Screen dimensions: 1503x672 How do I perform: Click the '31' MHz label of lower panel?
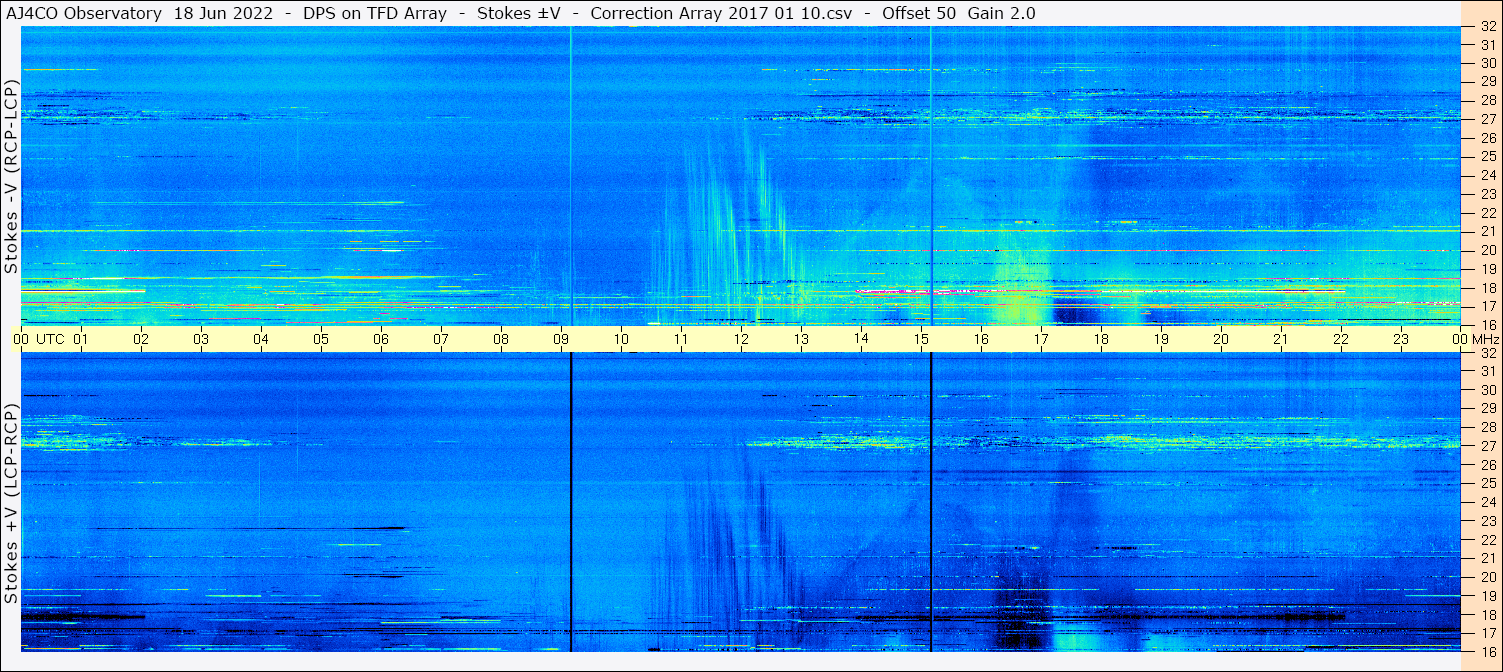click(1487, 371)
